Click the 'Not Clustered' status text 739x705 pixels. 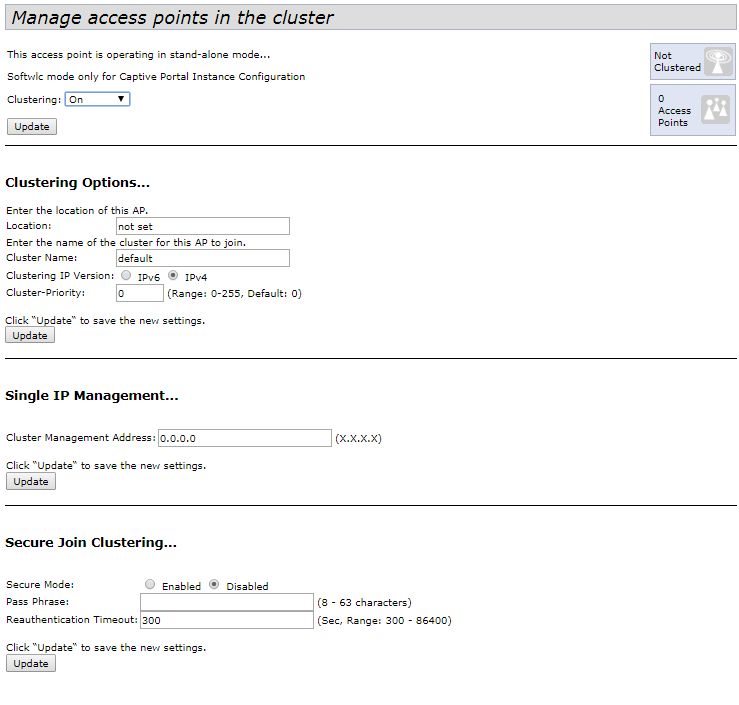click(677, 62)
